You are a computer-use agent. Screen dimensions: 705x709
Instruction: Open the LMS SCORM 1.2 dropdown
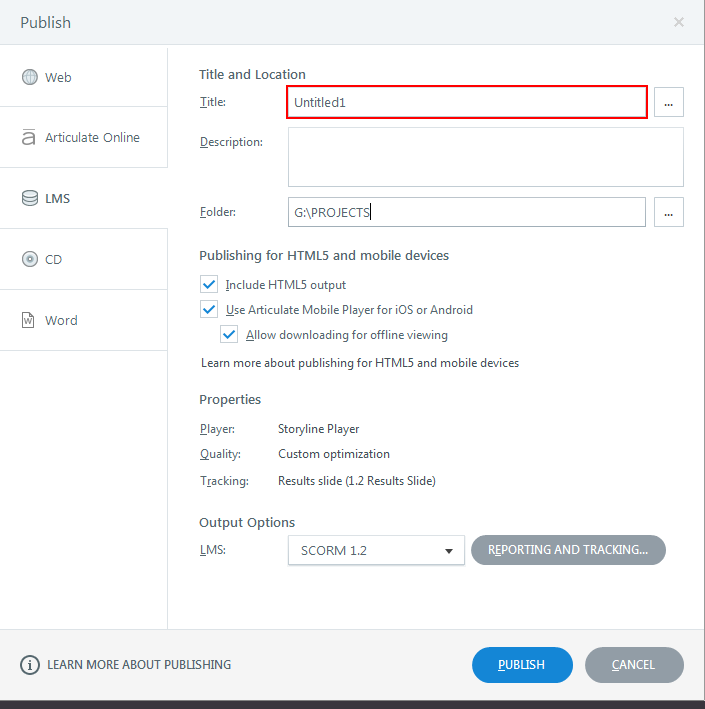[376, 550]
